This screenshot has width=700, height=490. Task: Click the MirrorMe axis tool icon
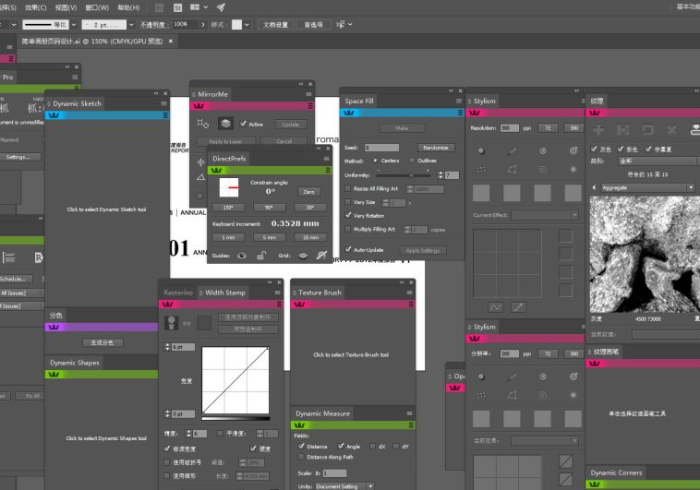[x=204, y=124]
